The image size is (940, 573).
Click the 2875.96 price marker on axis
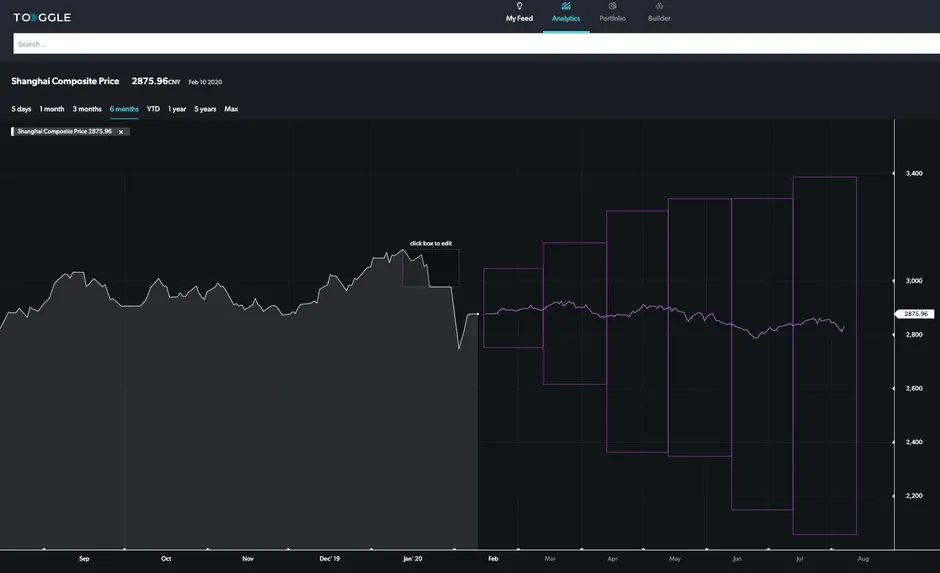(915, 313)
